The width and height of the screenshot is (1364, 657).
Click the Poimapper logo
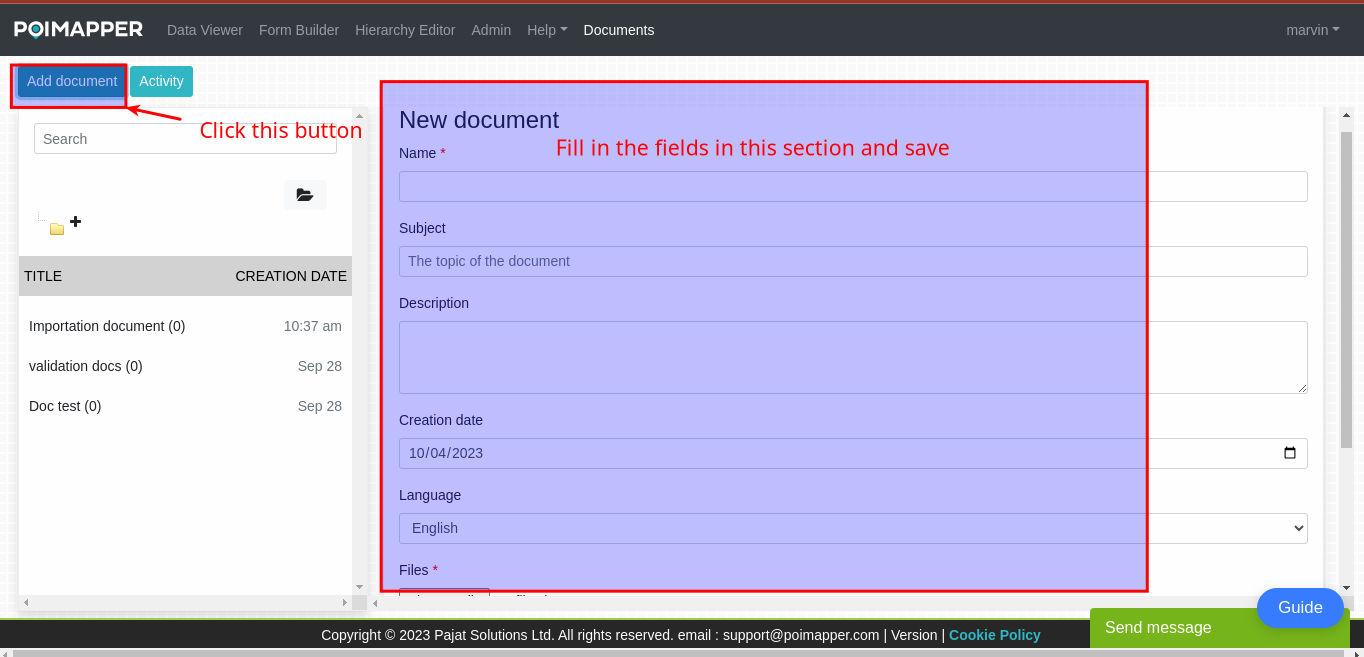[78, 30]
